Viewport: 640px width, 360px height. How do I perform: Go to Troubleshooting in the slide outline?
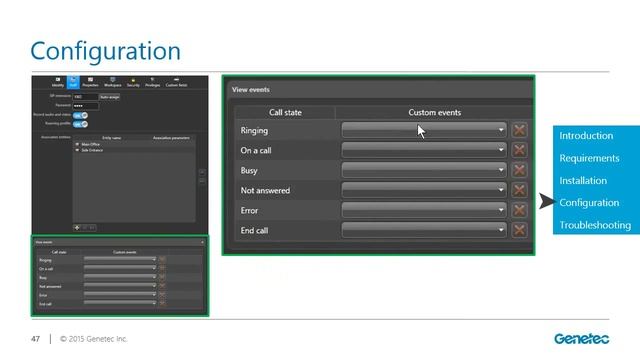click(x=595, y=225)
